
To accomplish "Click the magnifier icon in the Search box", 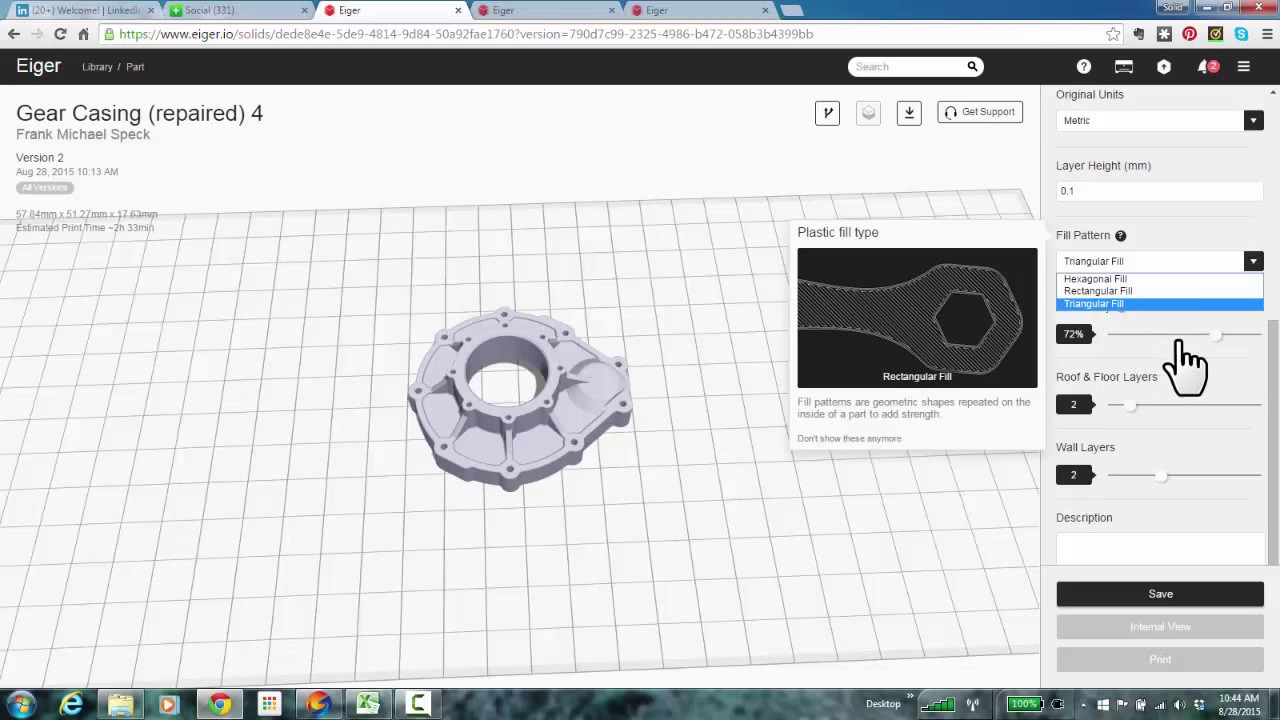I will coord(972,67).
